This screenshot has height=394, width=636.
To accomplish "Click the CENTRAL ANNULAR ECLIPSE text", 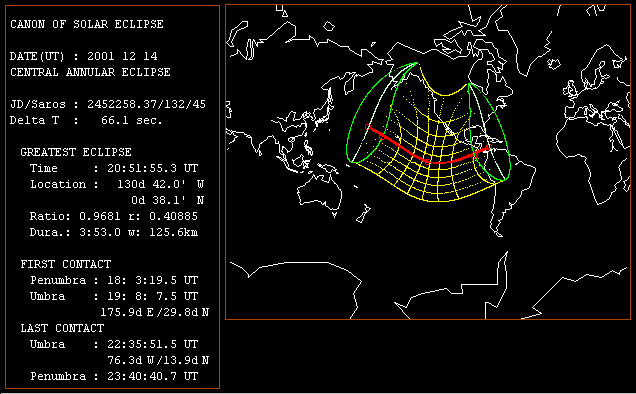I will 90,72.
